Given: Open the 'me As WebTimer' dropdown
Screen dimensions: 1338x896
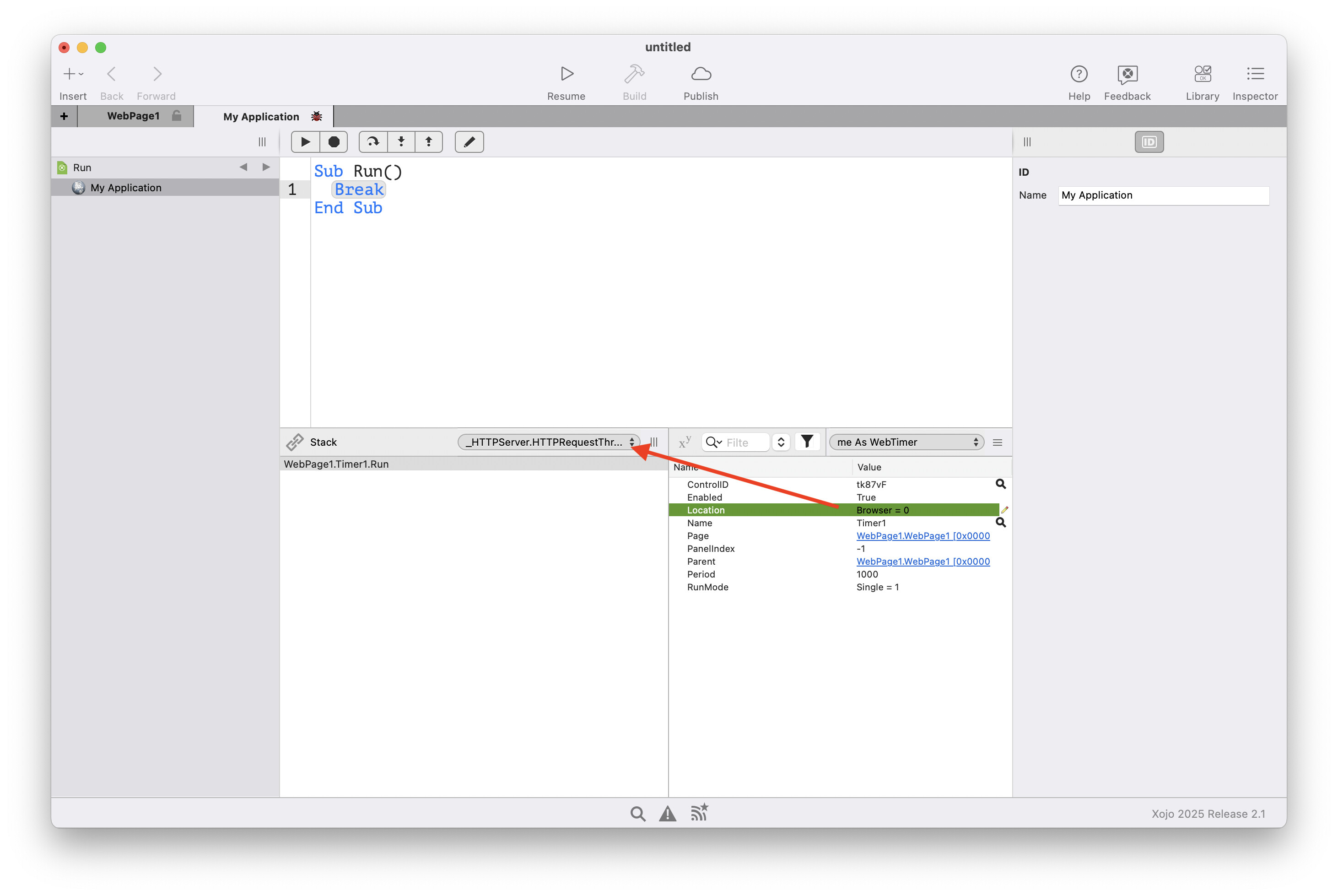Looking at the screenshot, I should (x=906, y=442).
